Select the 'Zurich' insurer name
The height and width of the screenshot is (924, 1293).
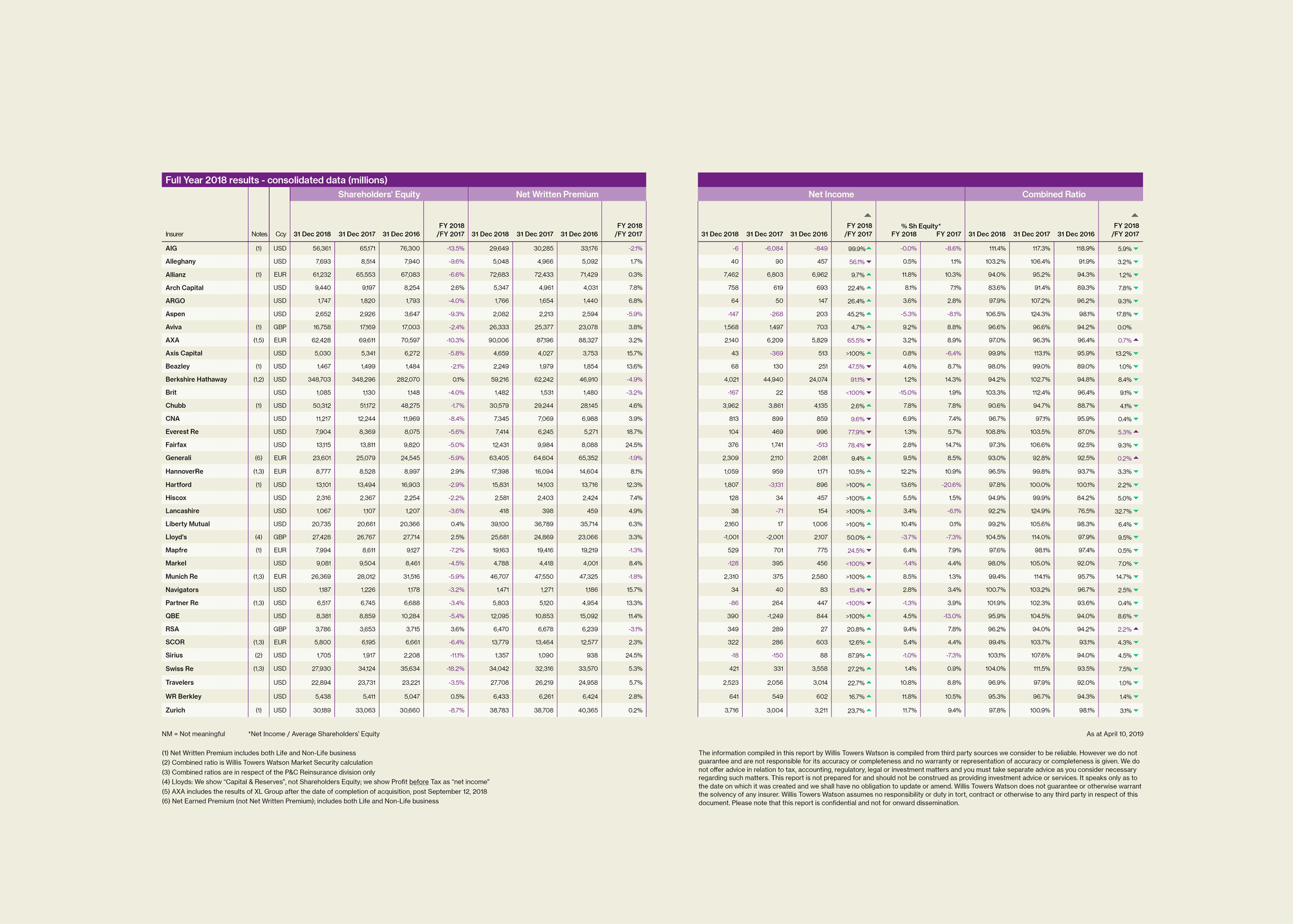click(x=175, y=710)
